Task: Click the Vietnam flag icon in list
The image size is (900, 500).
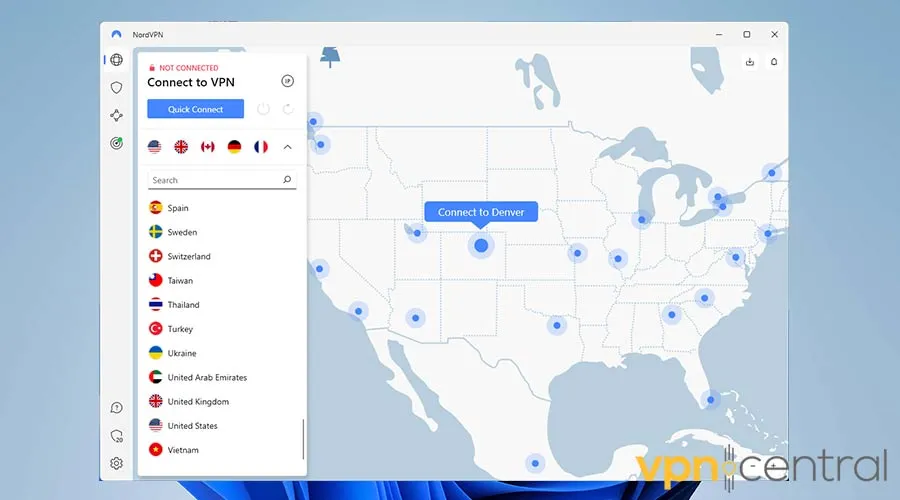Action: click(x=156, y=449)
